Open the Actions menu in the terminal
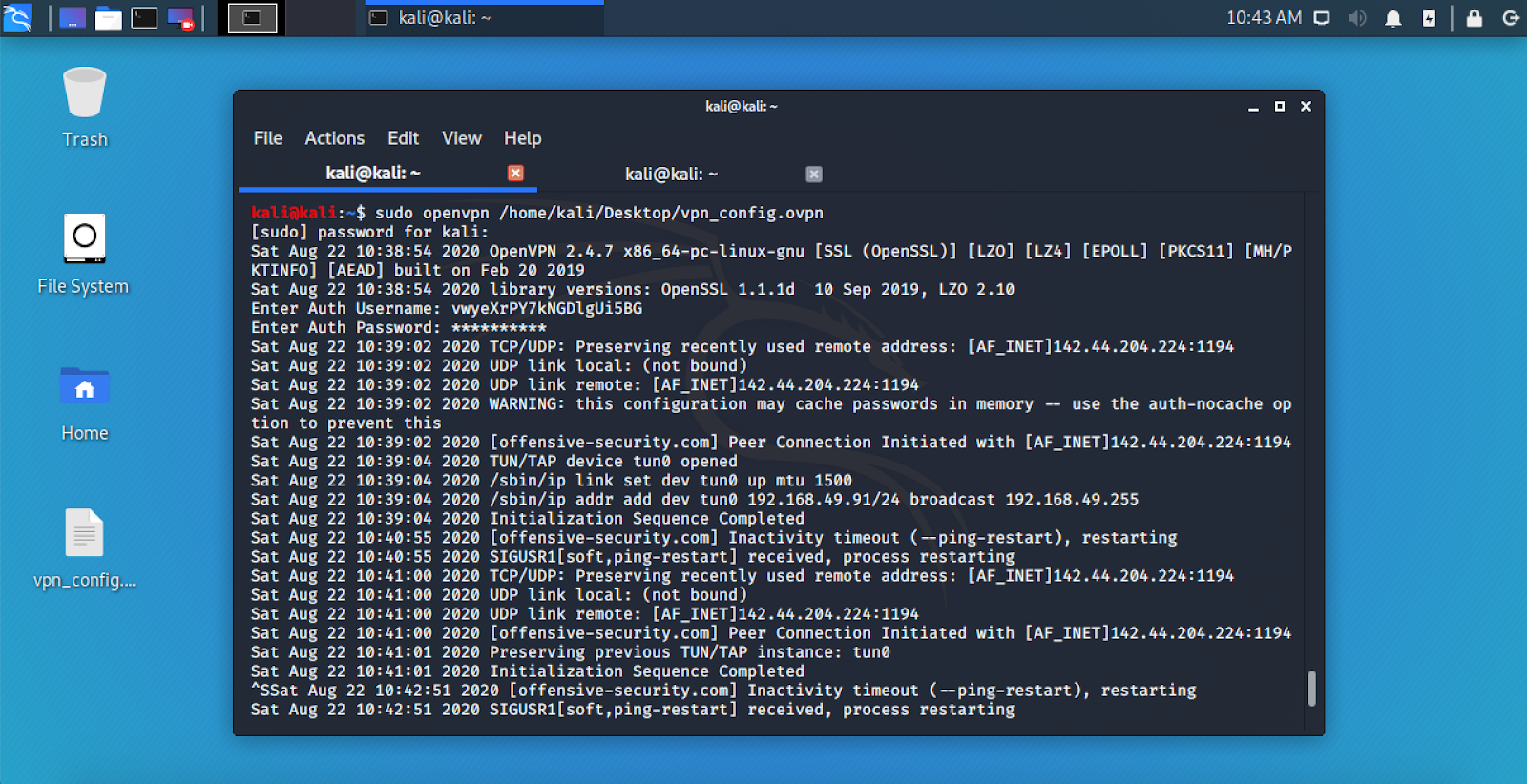 (335, 138)
